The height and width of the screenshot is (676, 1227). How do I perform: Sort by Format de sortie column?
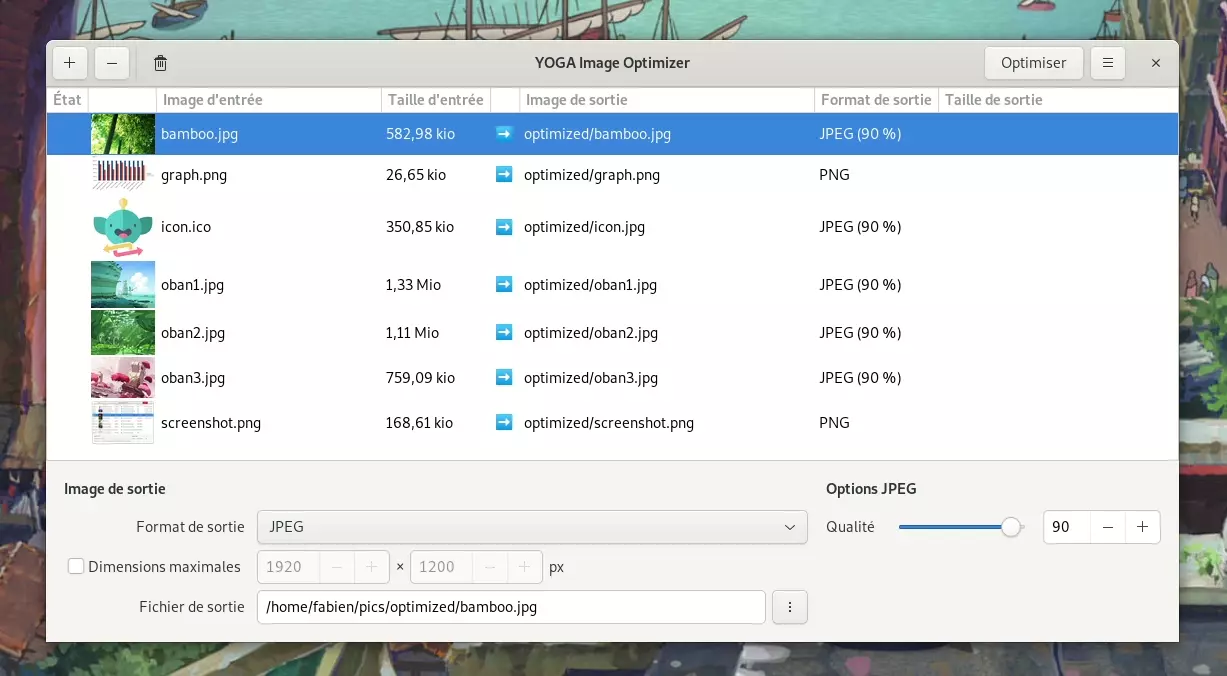[876, 100]
